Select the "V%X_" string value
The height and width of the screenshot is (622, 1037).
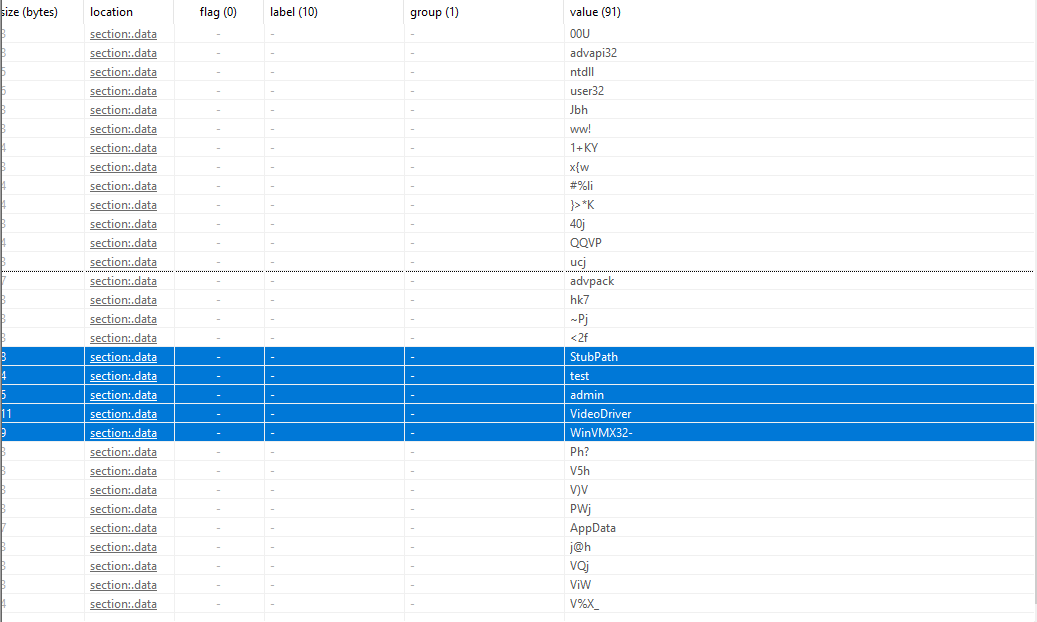tap(584, 604)
